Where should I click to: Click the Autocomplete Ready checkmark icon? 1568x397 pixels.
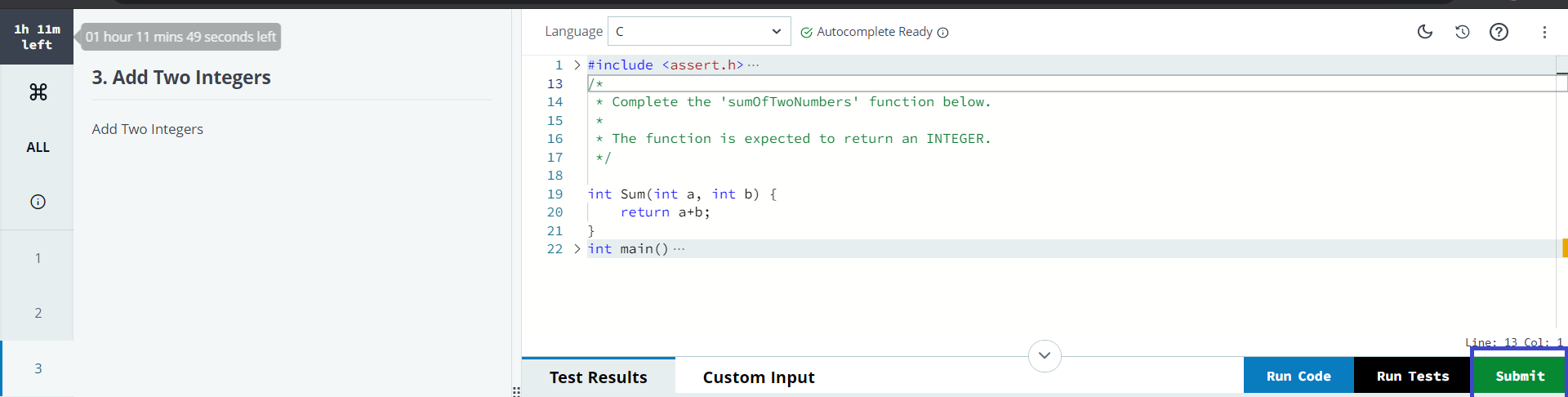point(806,33)
